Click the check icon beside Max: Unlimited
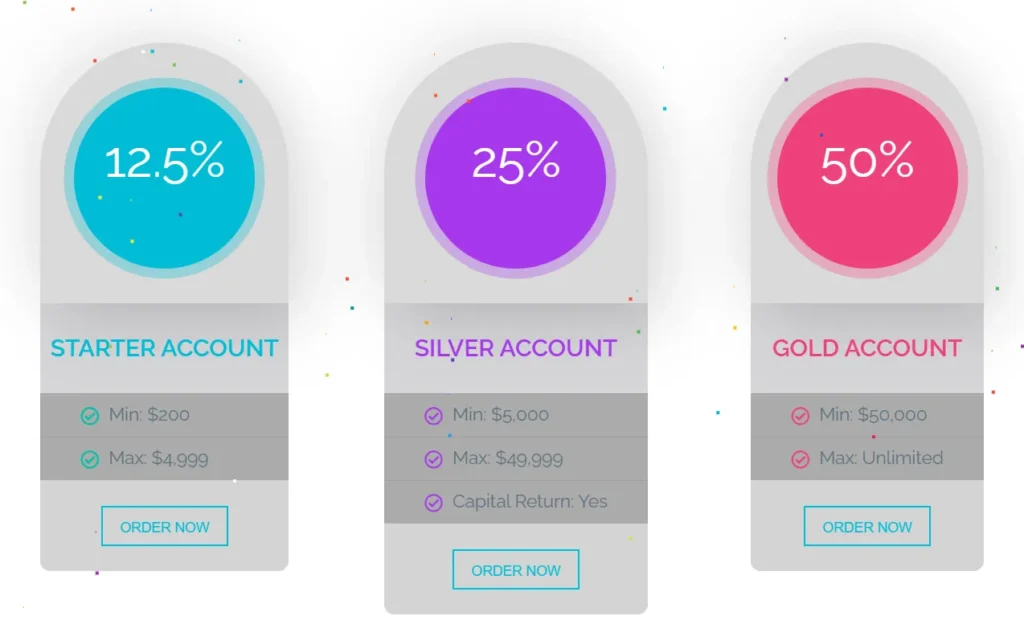 click(x=800, y=459)
